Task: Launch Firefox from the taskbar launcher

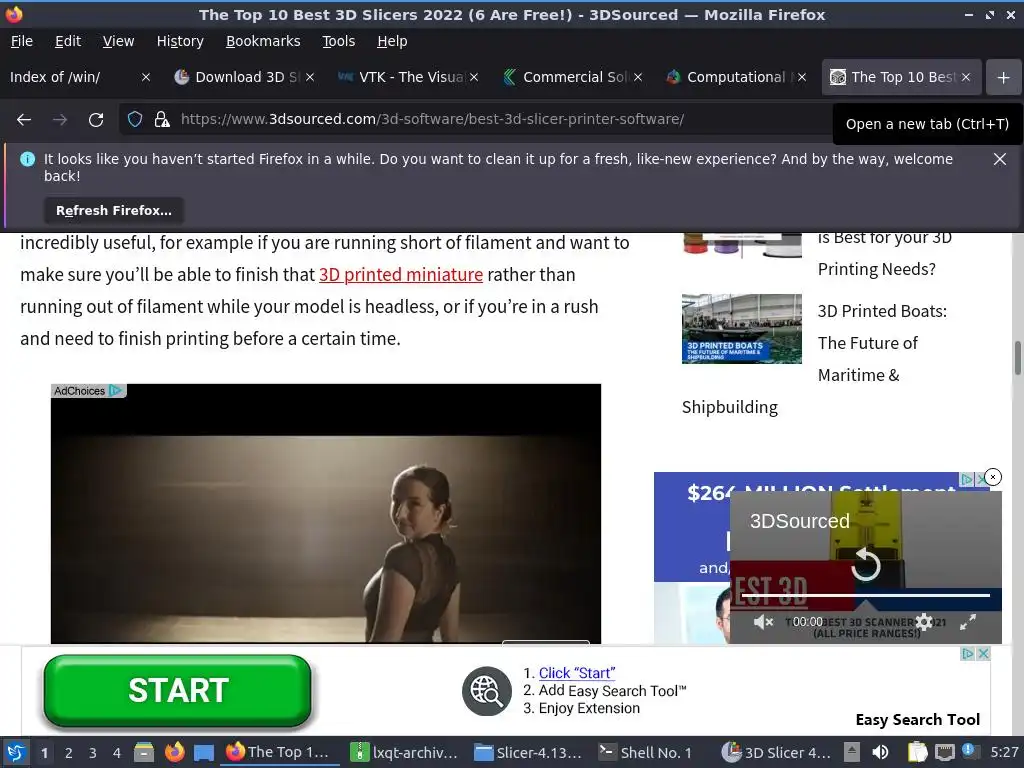Action: click(174, 752)
